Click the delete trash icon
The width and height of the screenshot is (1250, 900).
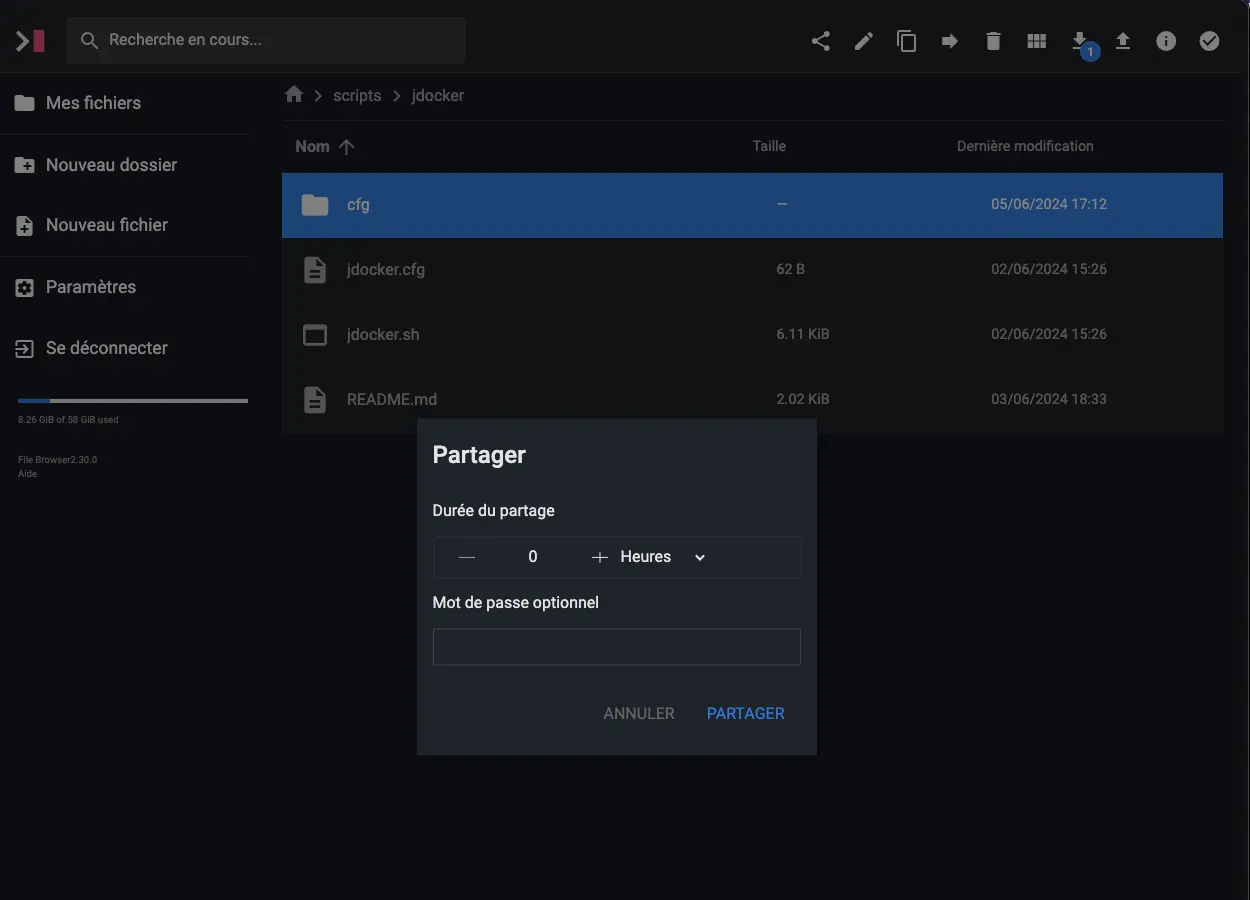coord(993,41)
